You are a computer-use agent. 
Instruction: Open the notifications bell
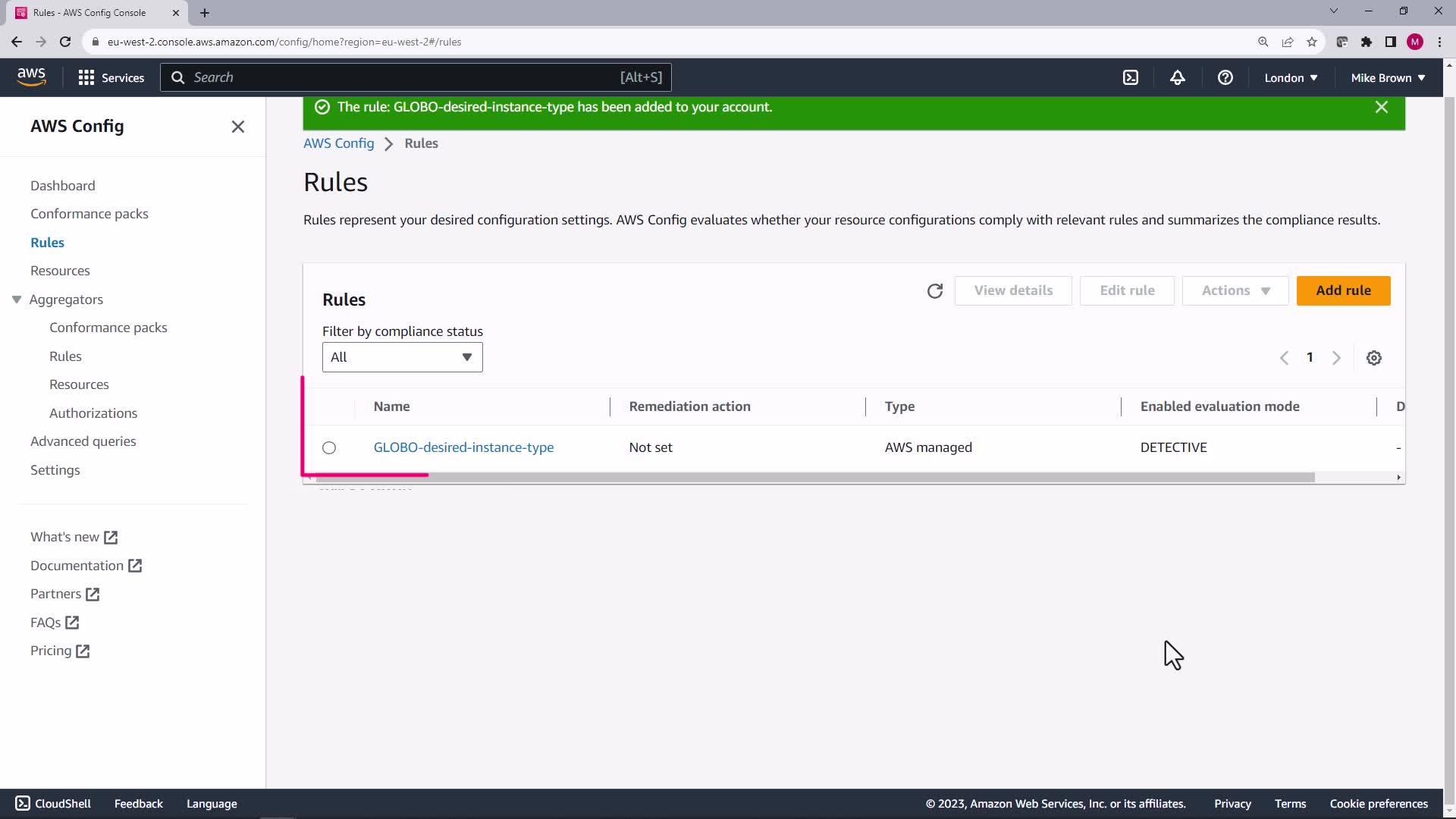point(1178,77)
